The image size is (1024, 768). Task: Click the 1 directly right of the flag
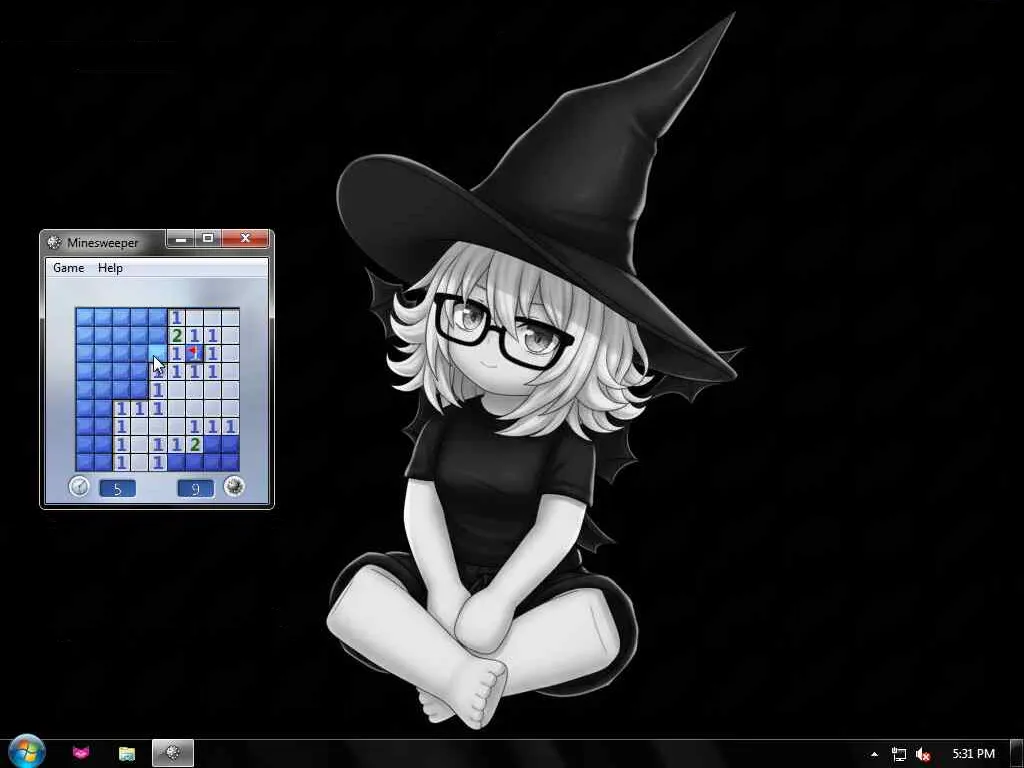(212, 353)
